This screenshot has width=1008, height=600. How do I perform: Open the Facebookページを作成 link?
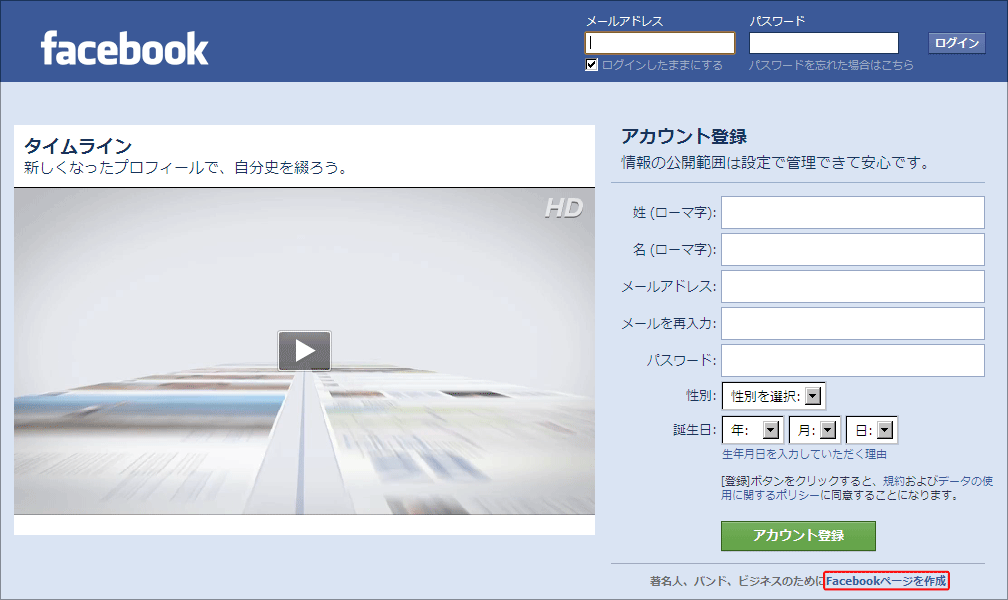tap(886, 581)
